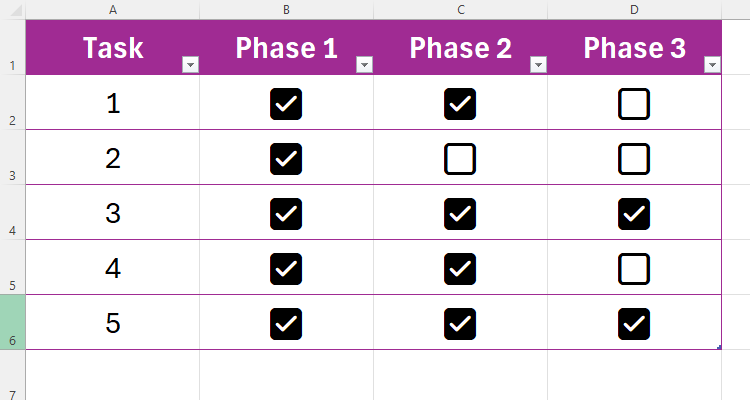750x400 pixels.
Task: Click the table resize handle at bottom-right corner
Action: (x=719, y=347)
